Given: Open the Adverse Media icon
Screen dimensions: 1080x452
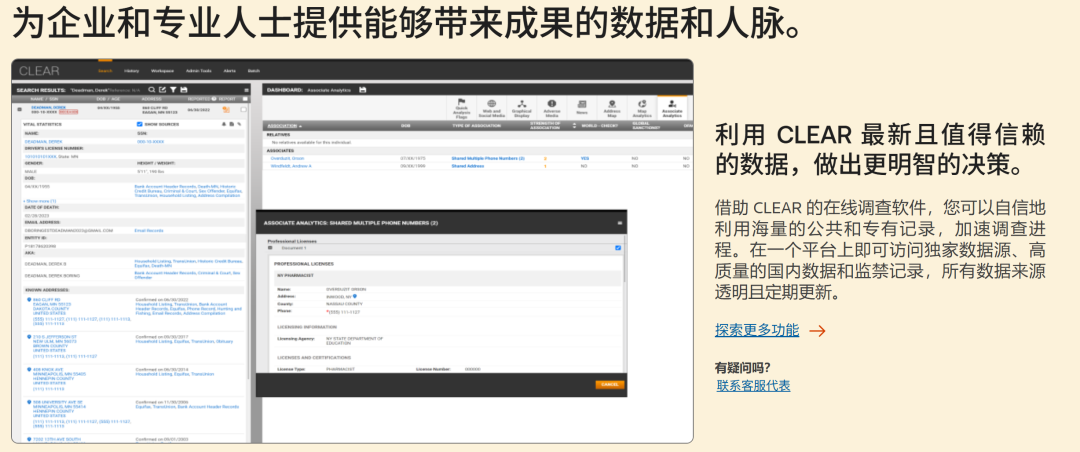Looking at the screenshot, I should tap(551, 108).
